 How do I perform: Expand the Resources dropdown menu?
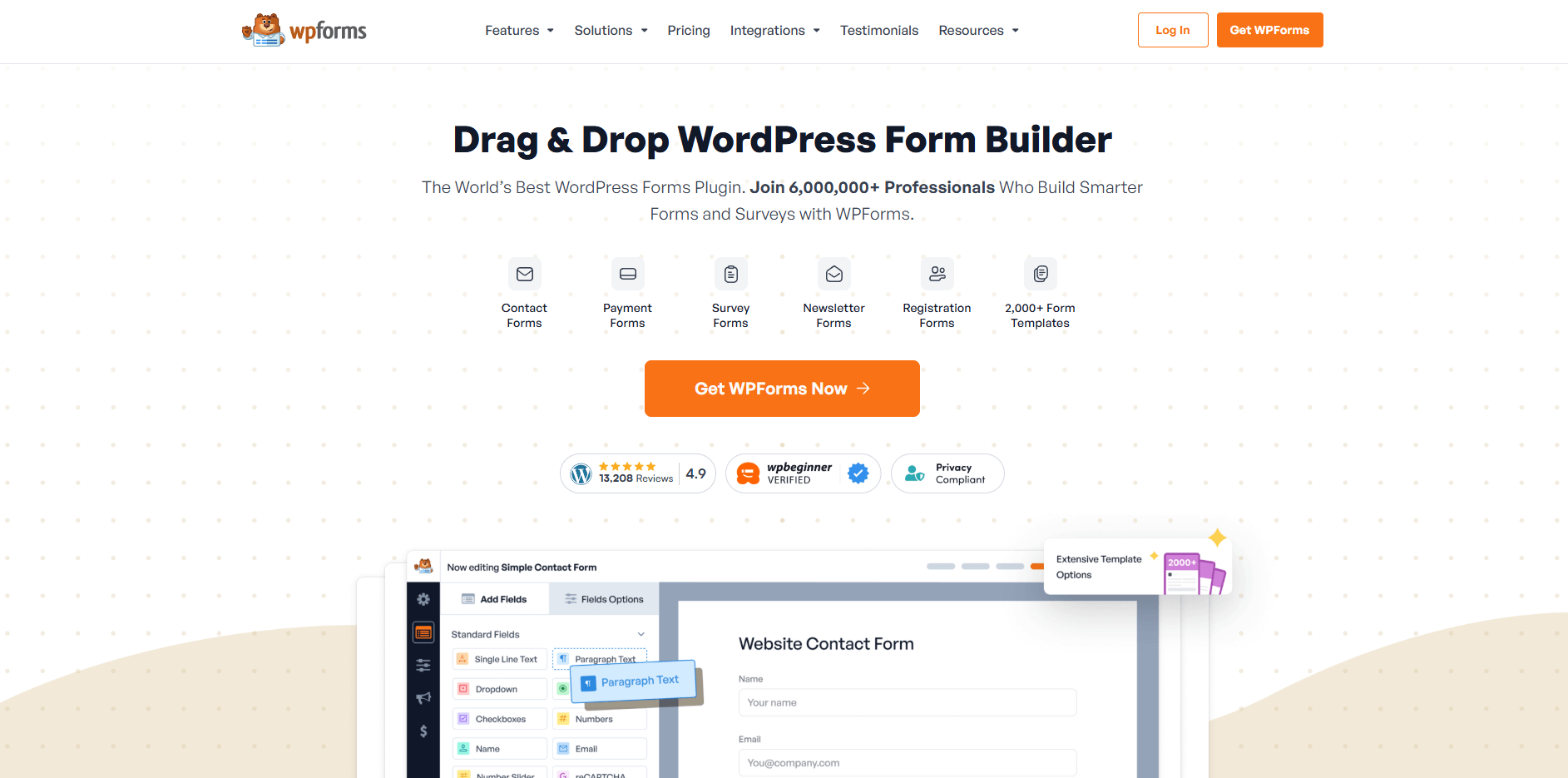click(978, 31)
